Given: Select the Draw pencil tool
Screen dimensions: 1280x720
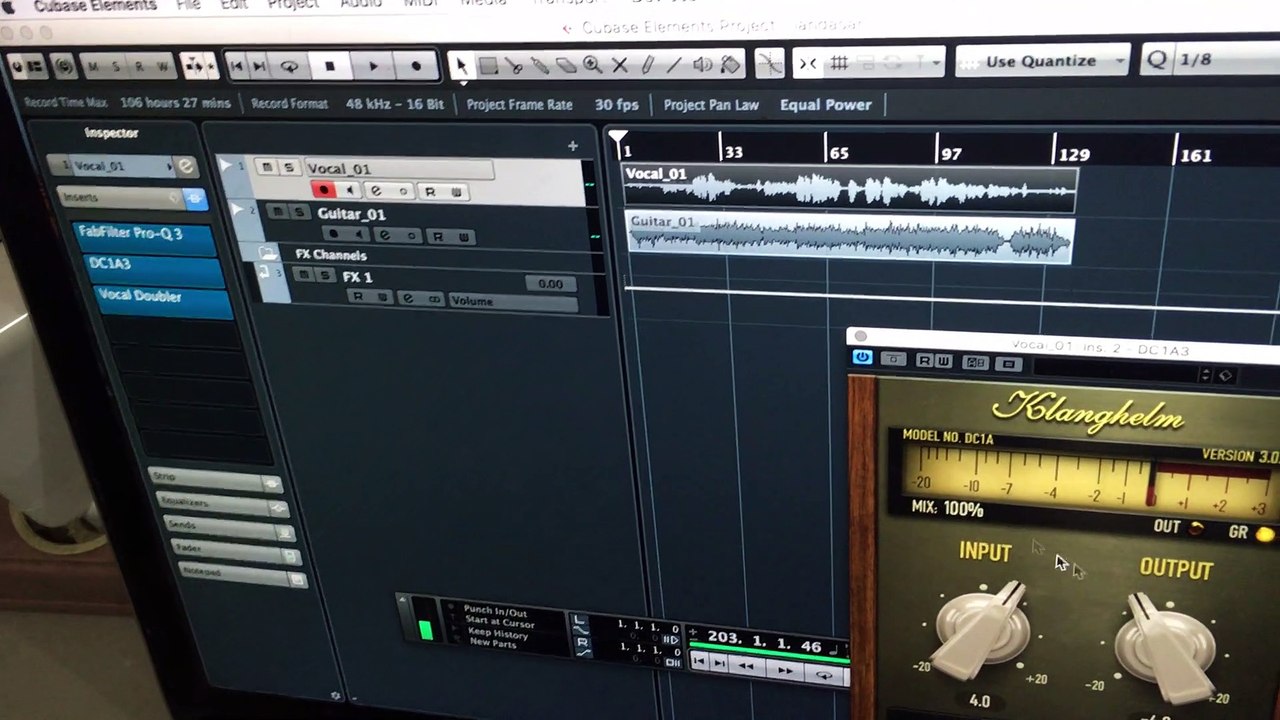Looking at the screenshot, I should [x=646, y=65].
